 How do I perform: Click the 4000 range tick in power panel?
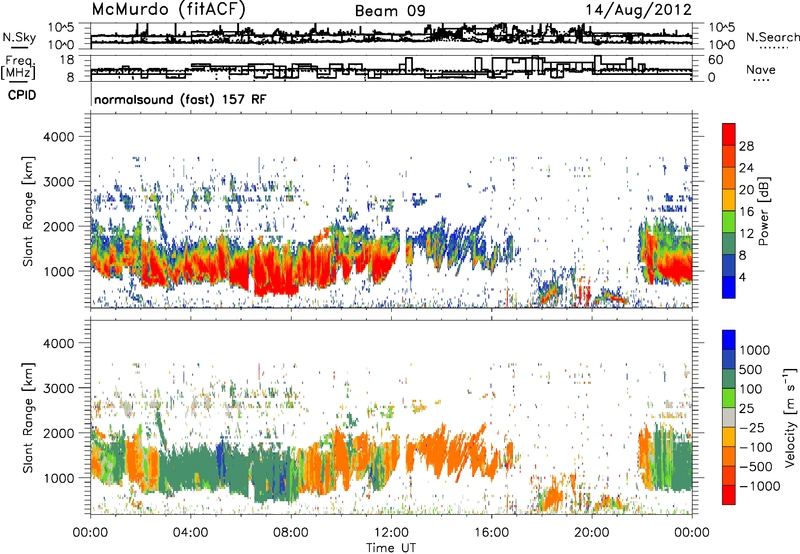[59, 137]
